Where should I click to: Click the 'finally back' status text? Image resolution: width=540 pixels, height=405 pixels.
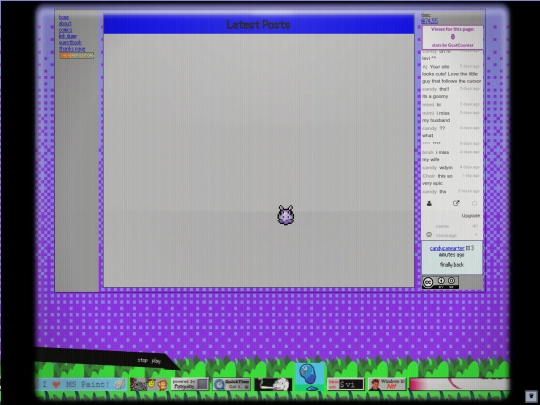click(x=452, y=264)
